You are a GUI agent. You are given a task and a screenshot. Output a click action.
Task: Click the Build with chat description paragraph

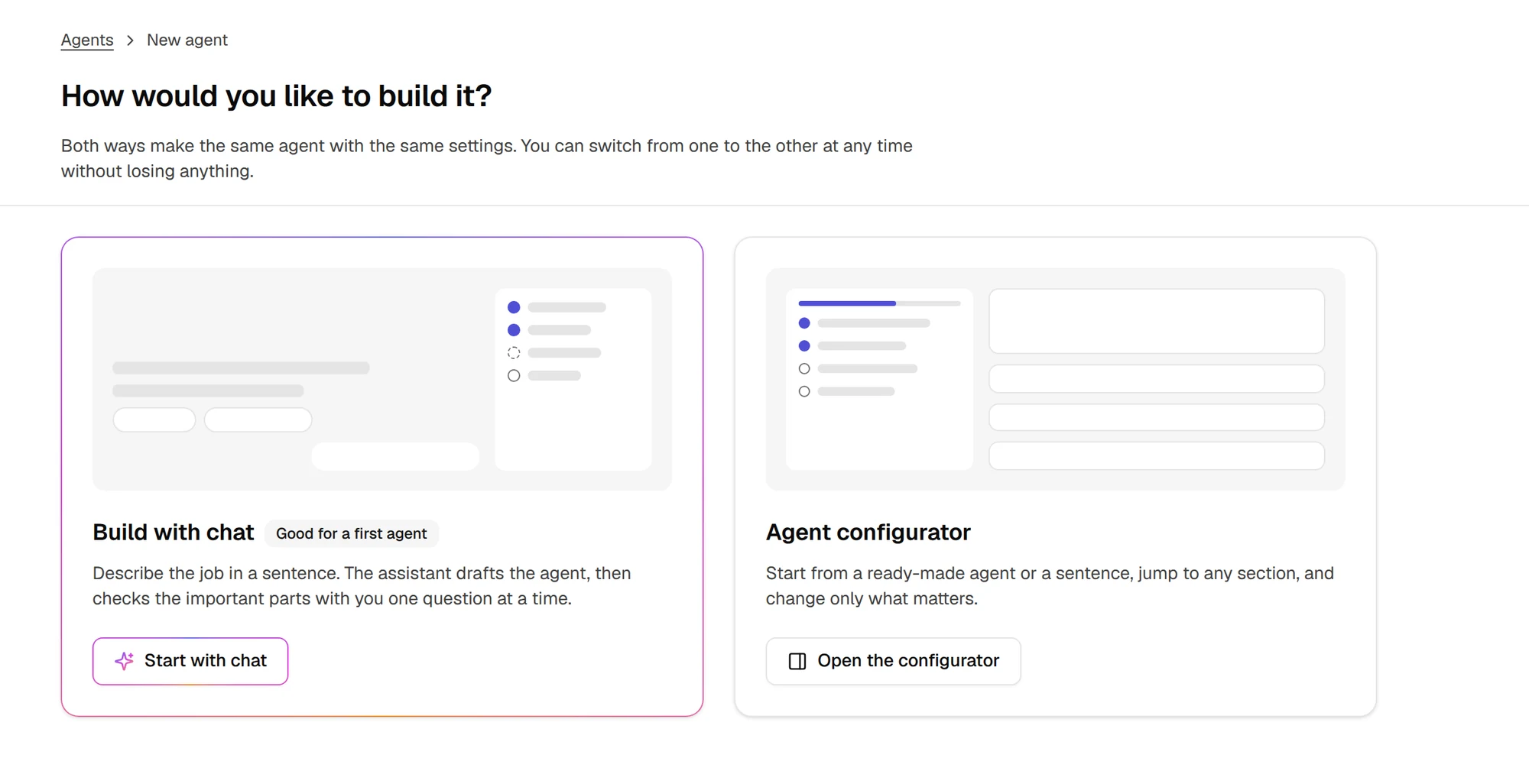pyautogui.click(x=362, y=586)
